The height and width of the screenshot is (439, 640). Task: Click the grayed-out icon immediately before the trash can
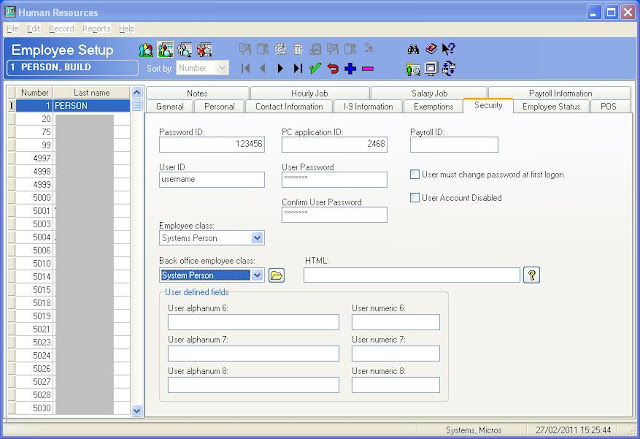280,49
